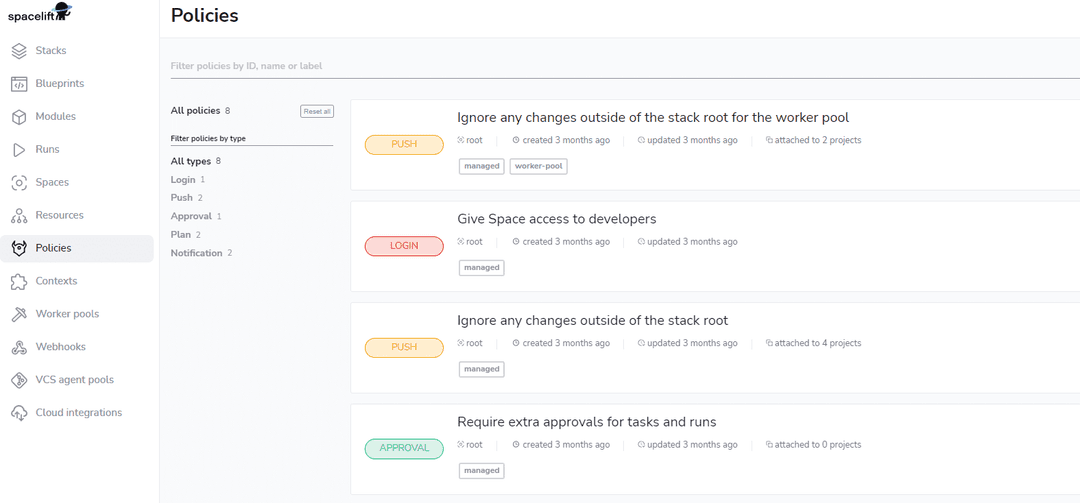Open 'Give Space access to developers' policy
This screenshot has height=503, width=1080.
coord(556,219)
